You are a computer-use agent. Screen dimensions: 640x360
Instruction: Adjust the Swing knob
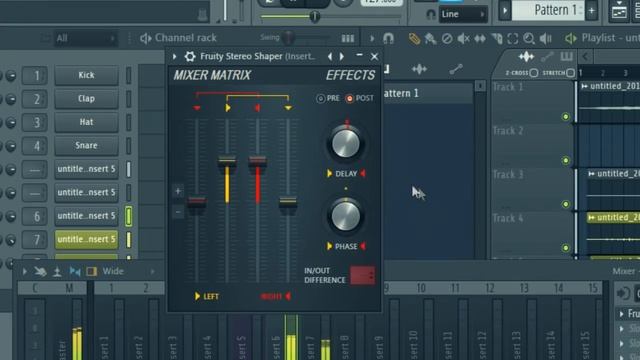[288, 38]
